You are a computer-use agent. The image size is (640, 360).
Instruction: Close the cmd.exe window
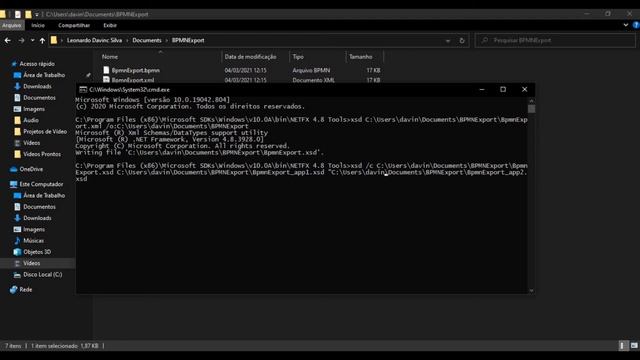pyautogui.click(x=524, y=89)
